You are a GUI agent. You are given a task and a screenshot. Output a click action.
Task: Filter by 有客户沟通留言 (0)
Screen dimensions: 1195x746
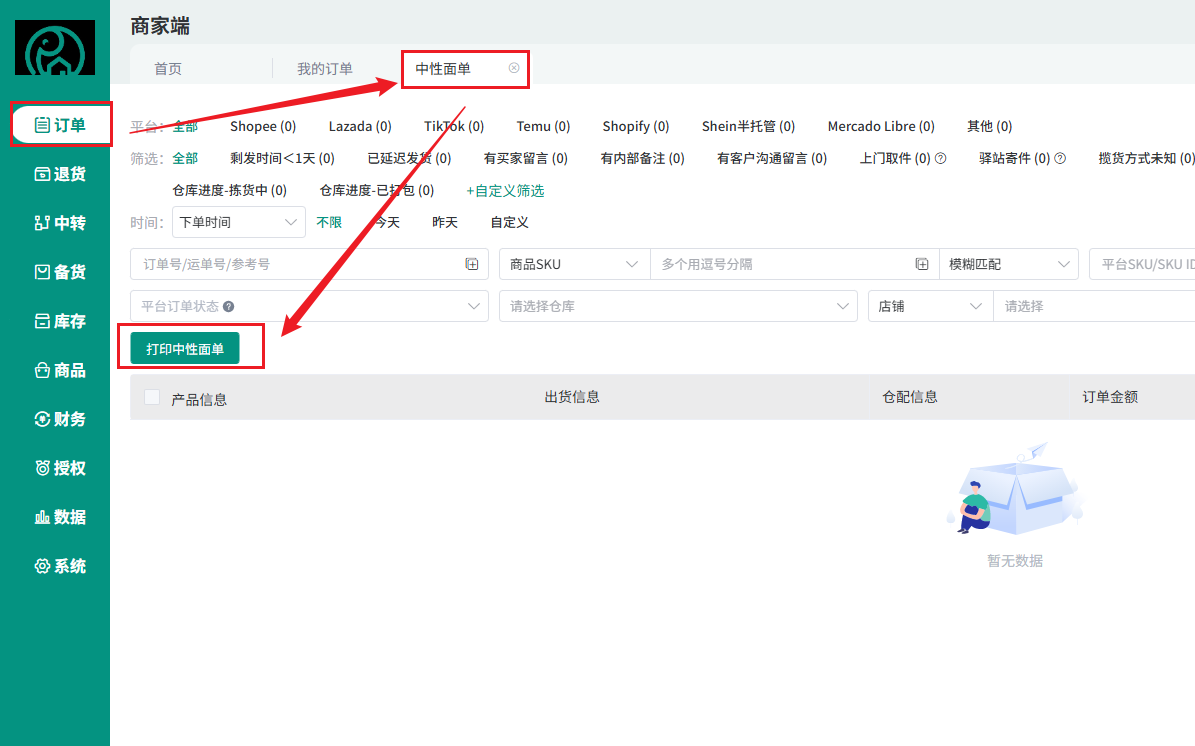click(772, 158)
